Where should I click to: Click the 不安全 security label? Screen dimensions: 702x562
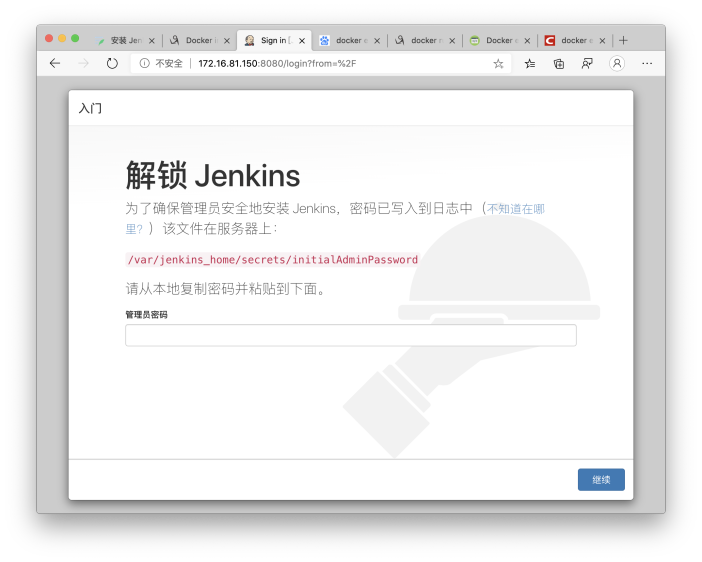point(169,64)
